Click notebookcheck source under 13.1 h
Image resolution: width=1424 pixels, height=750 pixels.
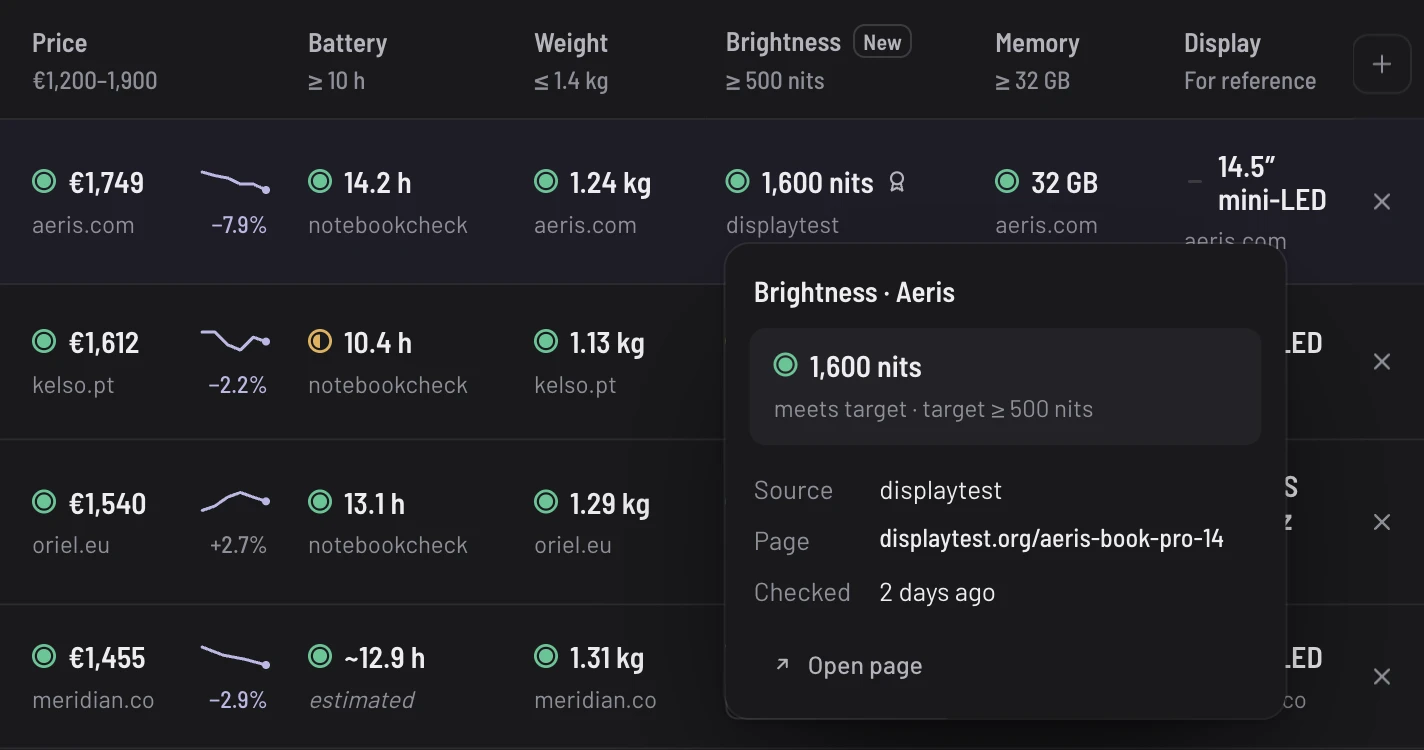point(388,545)
